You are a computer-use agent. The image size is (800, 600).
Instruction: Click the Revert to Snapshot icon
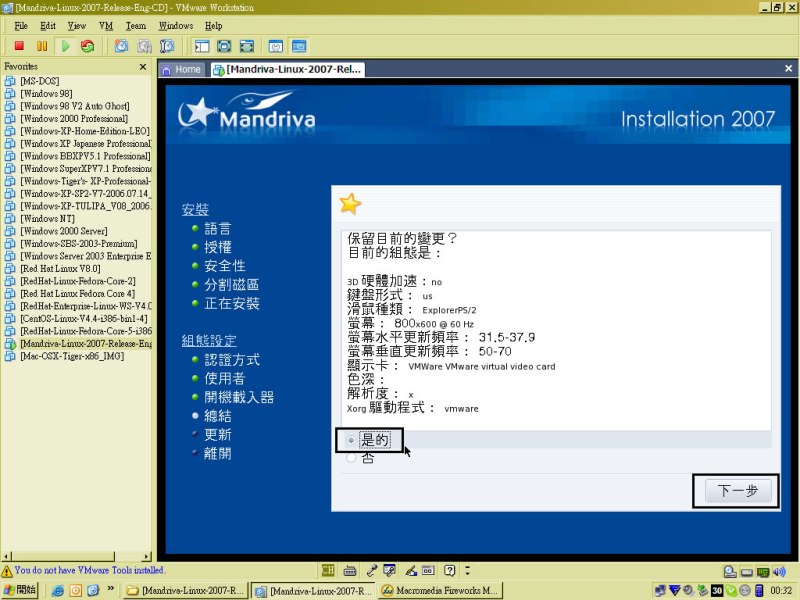[144, 46]
